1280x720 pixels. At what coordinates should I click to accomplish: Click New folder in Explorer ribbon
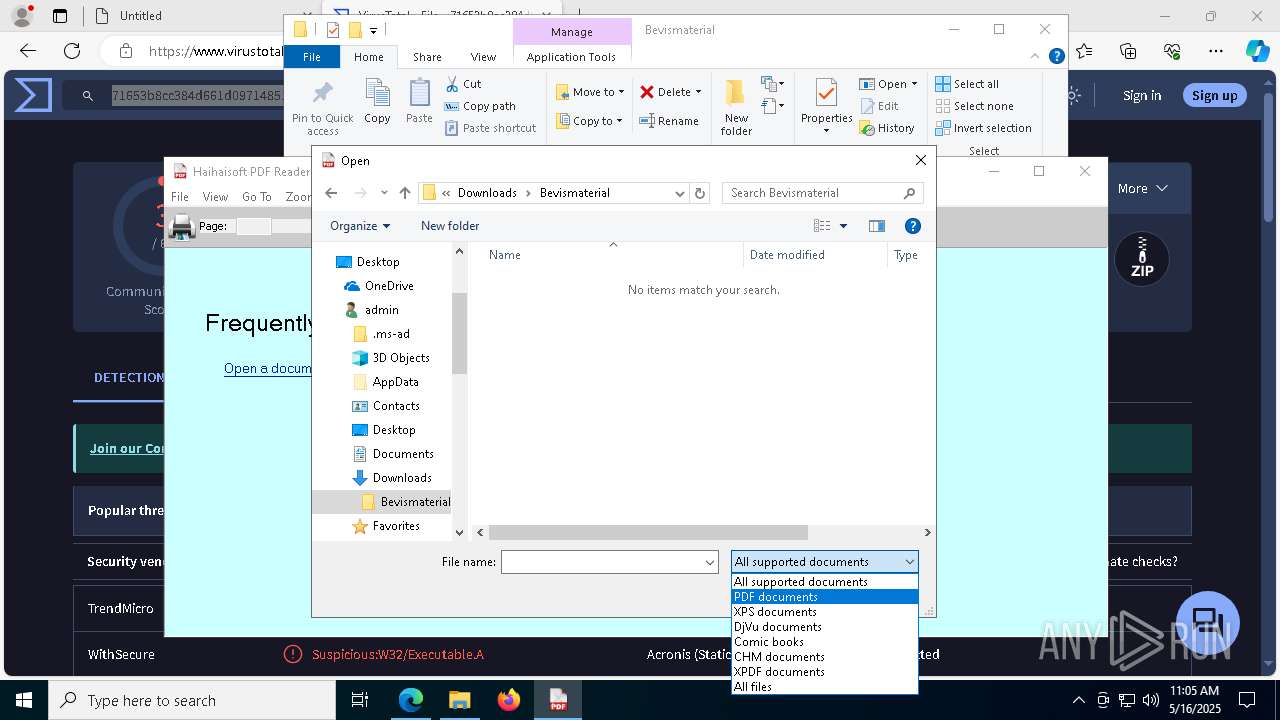(736, 107)
